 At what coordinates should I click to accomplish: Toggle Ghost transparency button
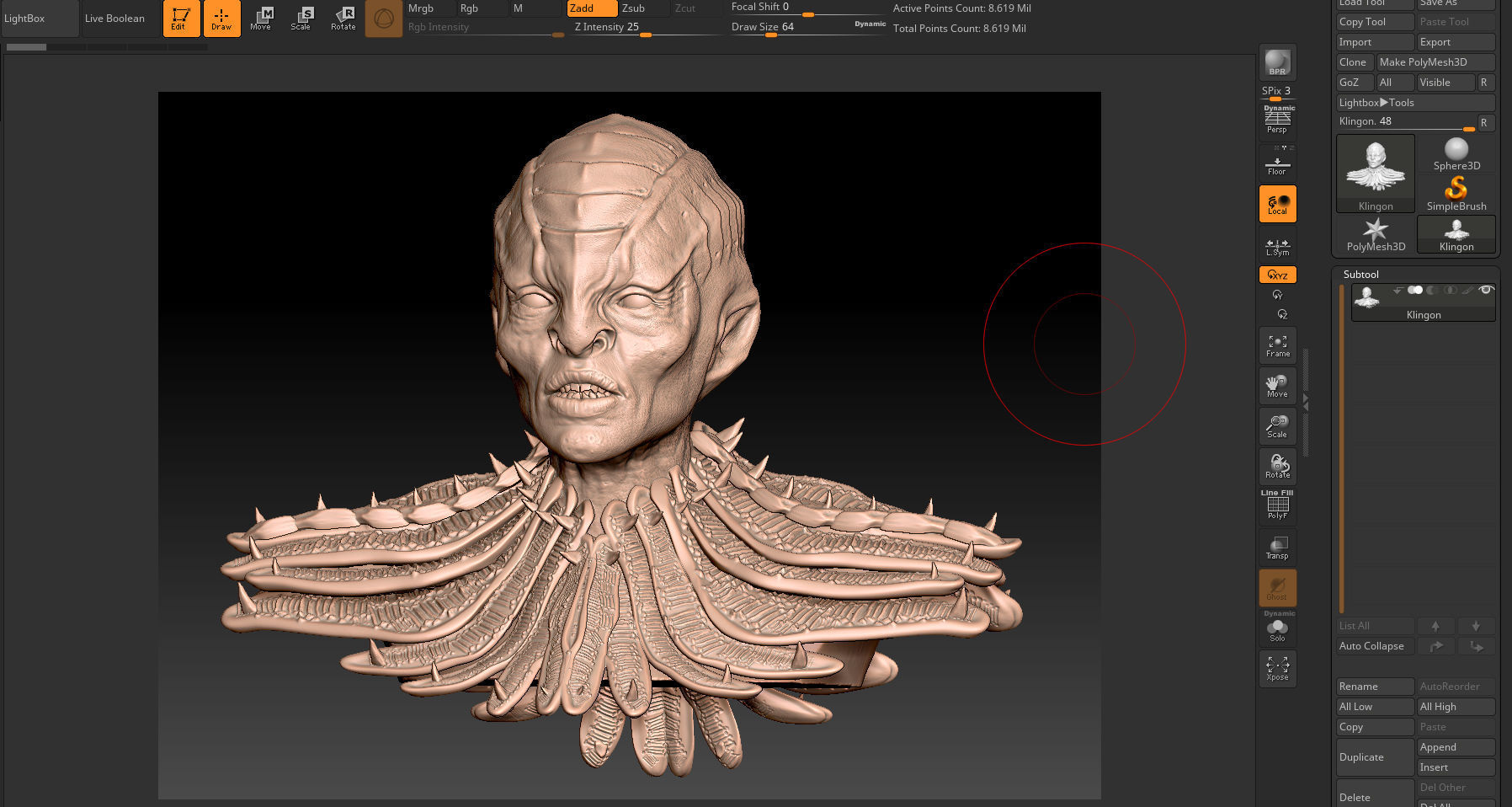coord(1277,588)
